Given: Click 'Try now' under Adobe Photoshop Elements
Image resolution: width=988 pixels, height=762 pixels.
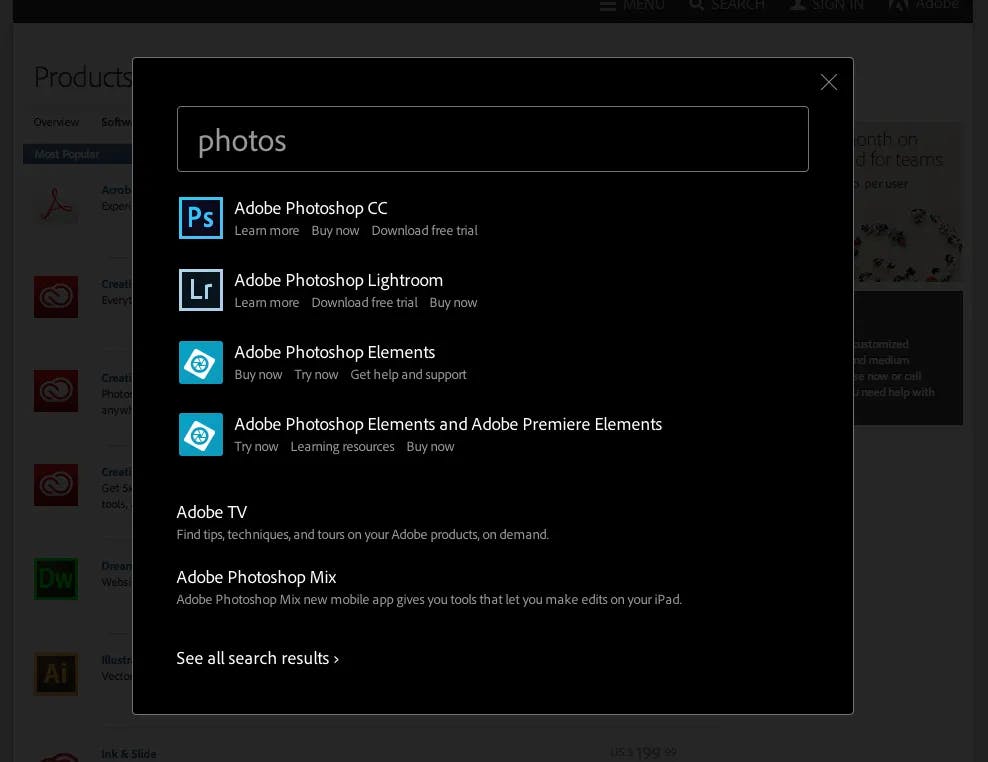Looking at the screenshot, I should point(316,374).
